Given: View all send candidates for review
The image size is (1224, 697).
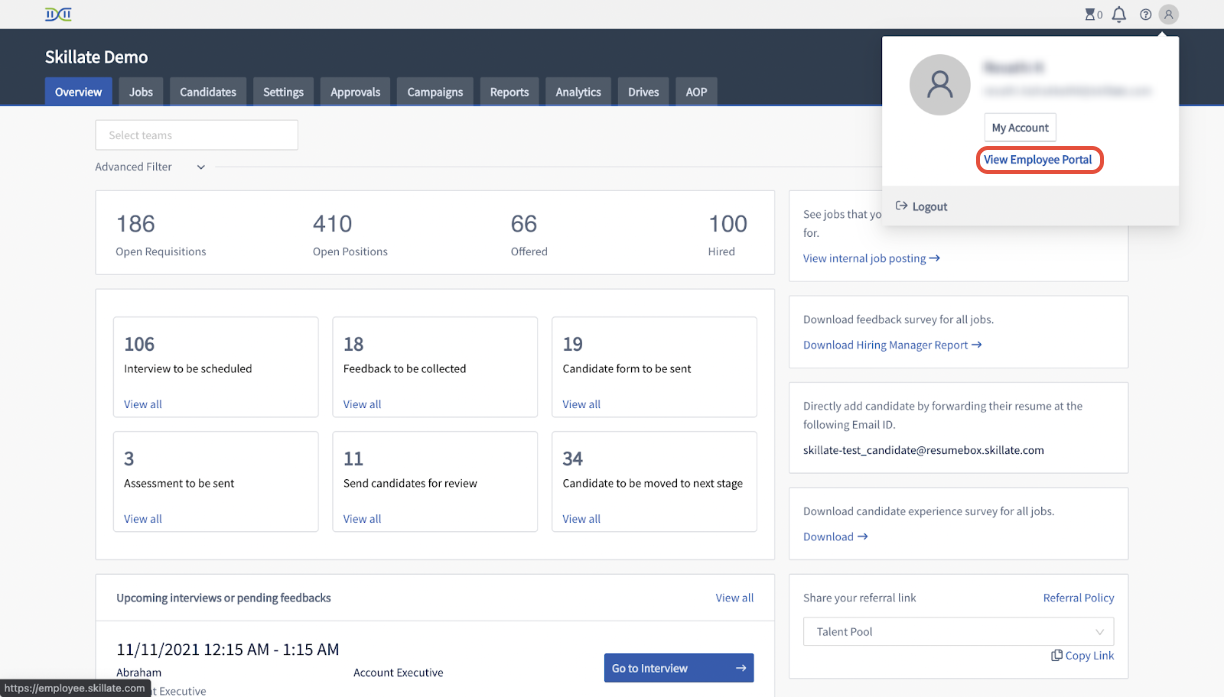Looking at the screenshot, I should [x=362, y=519].
